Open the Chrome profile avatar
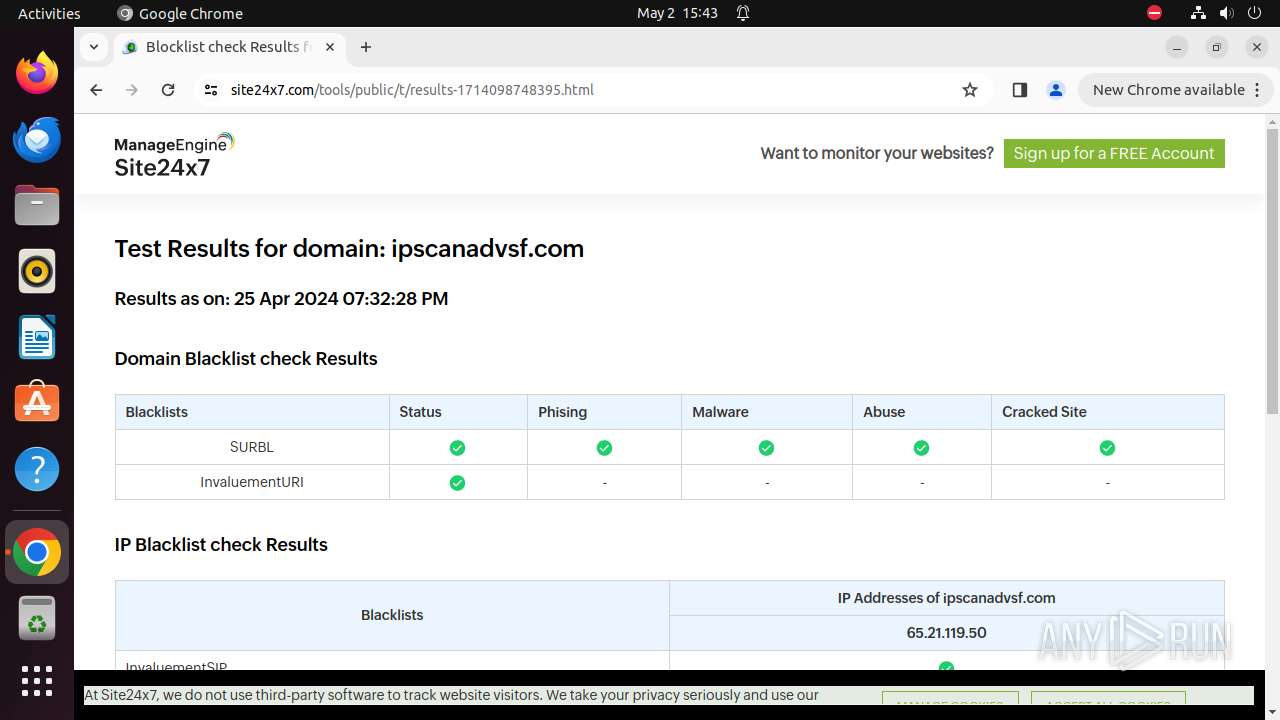 pyautogui.click(x=1056, y=90)
